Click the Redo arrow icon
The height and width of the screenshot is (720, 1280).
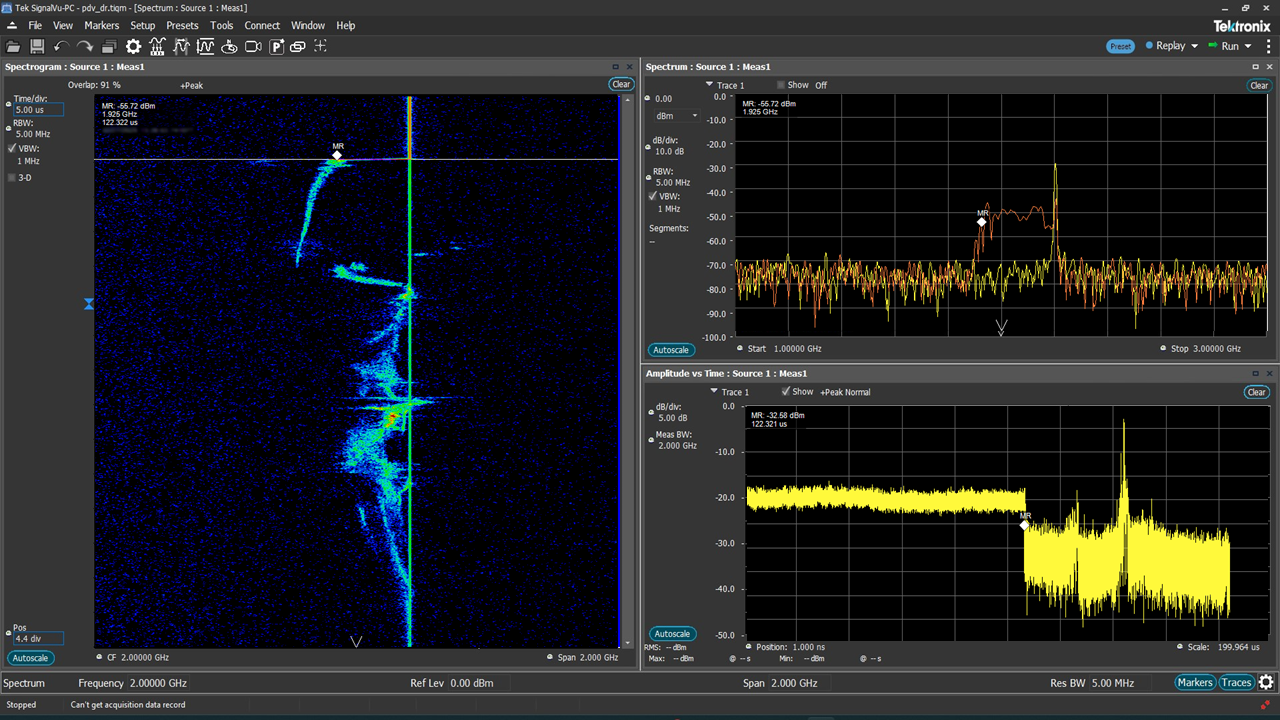pyautogui.click(x=84, y=46)
